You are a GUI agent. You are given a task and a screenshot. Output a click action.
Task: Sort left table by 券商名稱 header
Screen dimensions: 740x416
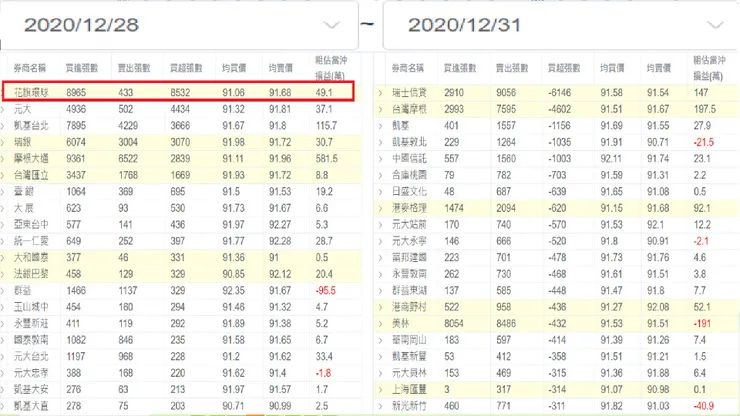pos(30,68)
